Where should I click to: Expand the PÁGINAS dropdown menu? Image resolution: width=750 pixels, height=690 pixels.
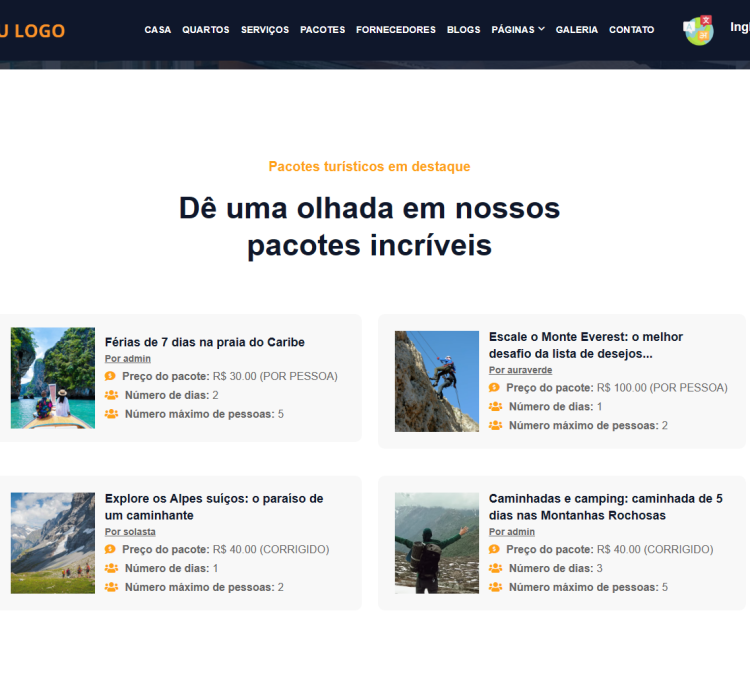pos(518,30)
